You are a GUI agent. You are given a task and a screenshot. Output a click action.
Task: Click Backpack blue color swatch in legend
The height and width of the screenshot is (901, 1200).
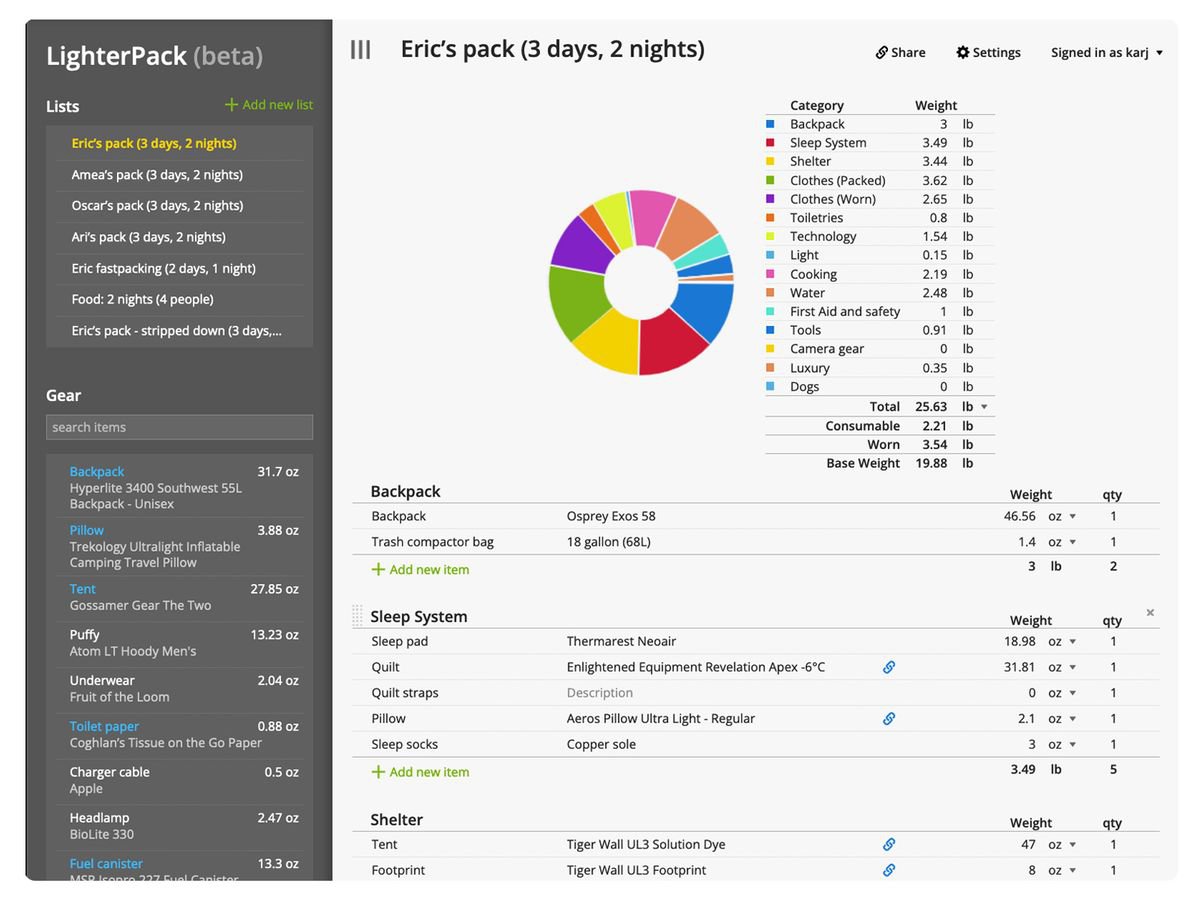[770, 124]
